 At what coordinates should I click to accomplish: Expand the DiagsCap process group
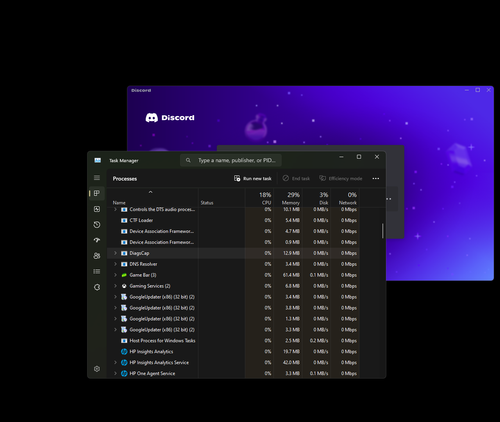point(115,253)
